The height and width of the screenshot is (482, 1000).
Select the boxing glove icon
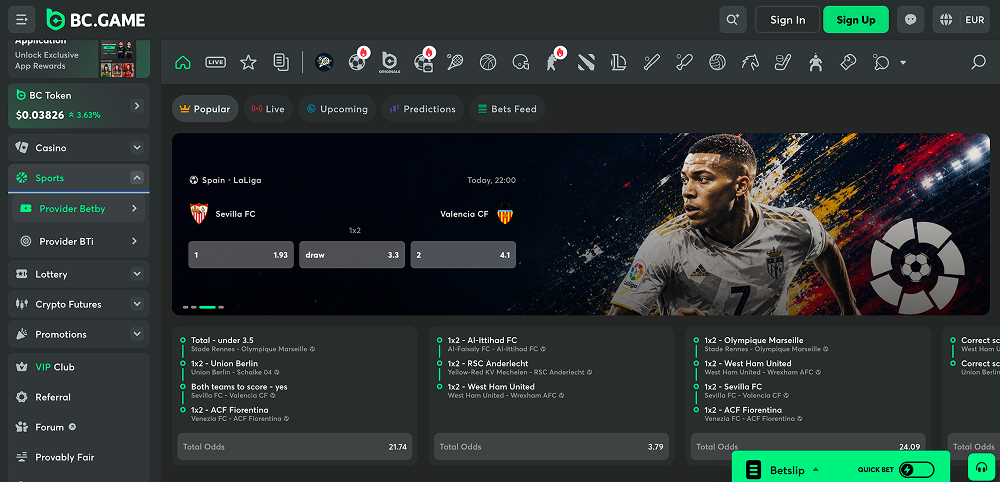(848, 62)
